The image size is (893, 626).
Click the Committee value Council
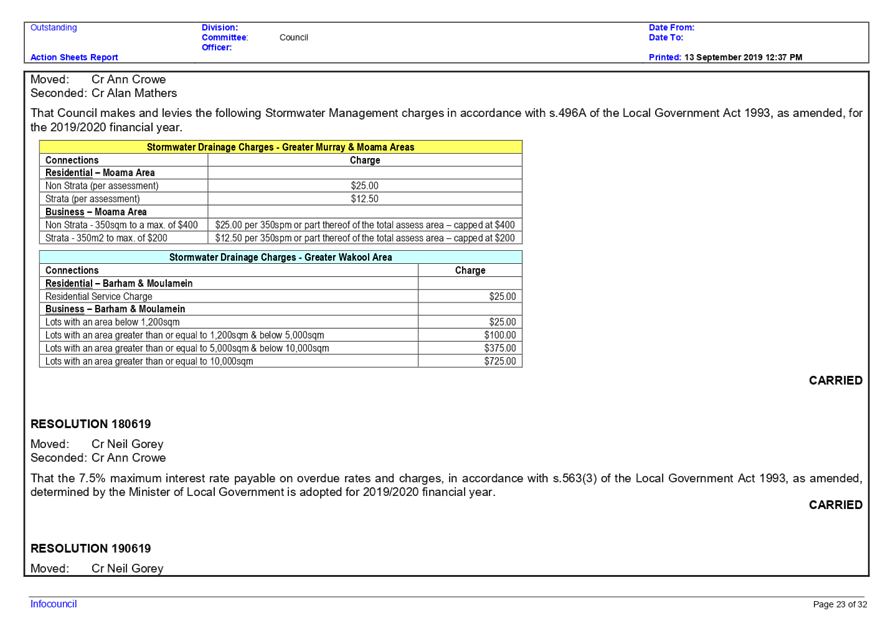pyautogui.click(x=294, y=38)
